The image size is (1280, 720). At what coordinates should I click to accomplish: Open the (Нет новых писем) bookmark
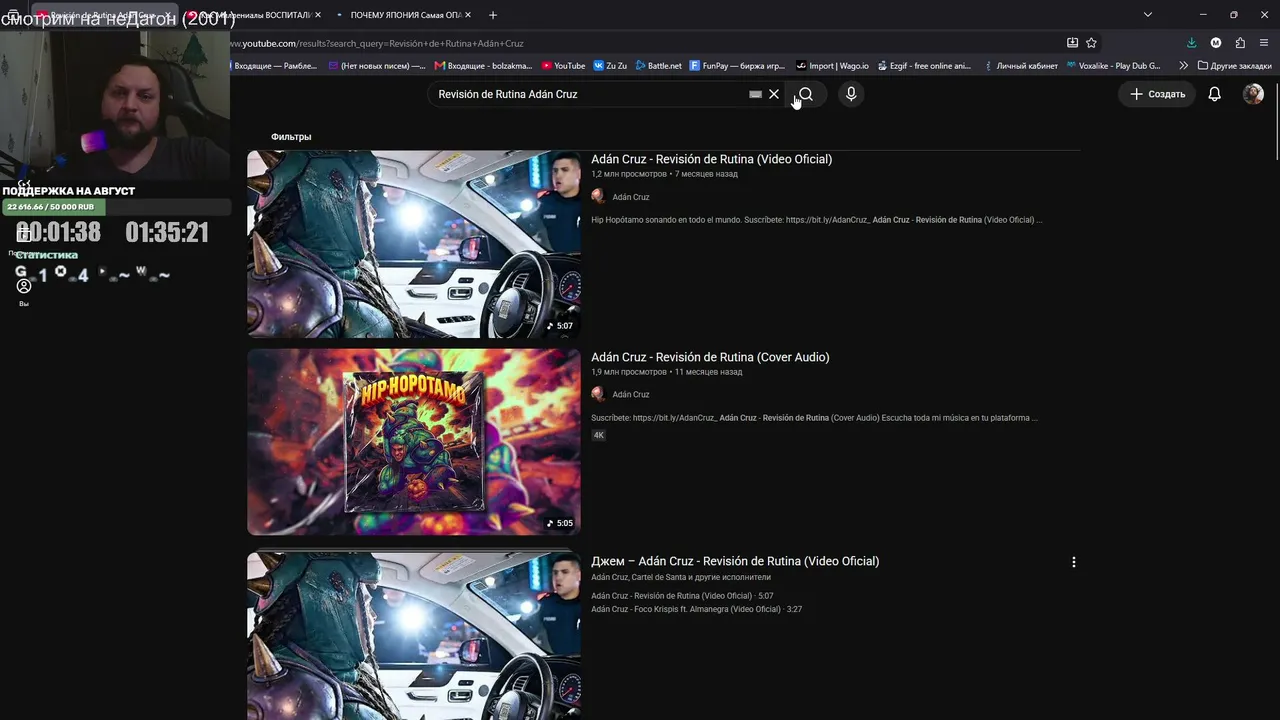pos(376,66)
